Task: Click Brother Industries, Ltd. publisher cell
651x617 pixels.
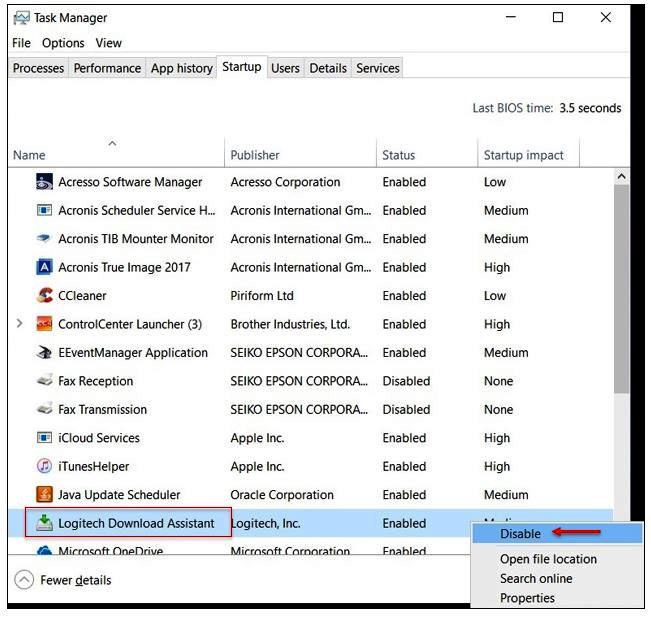Action: [x=290, y=324]
